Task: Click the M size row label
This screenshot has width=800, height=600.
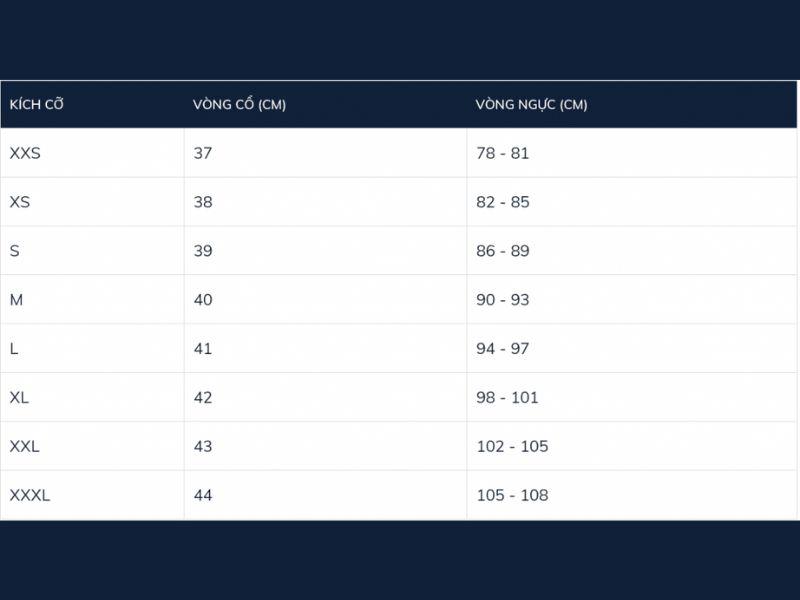Action: click(16, 300)
